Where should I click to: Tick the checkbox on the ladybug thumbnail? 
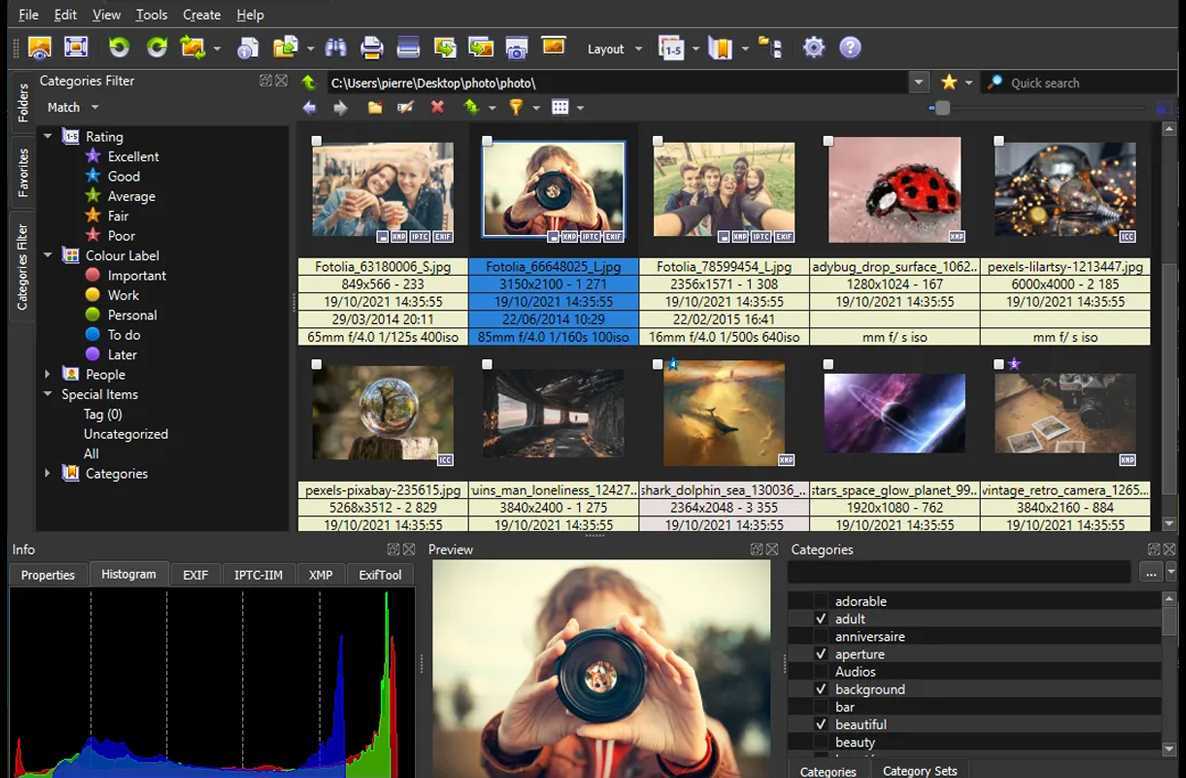coord(828,142)
